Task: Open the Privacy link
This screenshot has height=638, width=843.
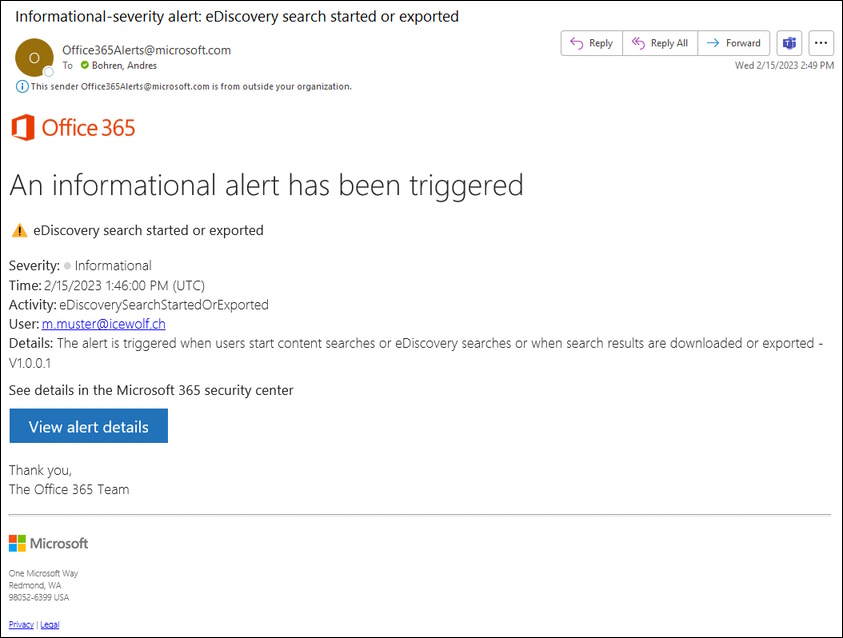Action: pos(21,624)
